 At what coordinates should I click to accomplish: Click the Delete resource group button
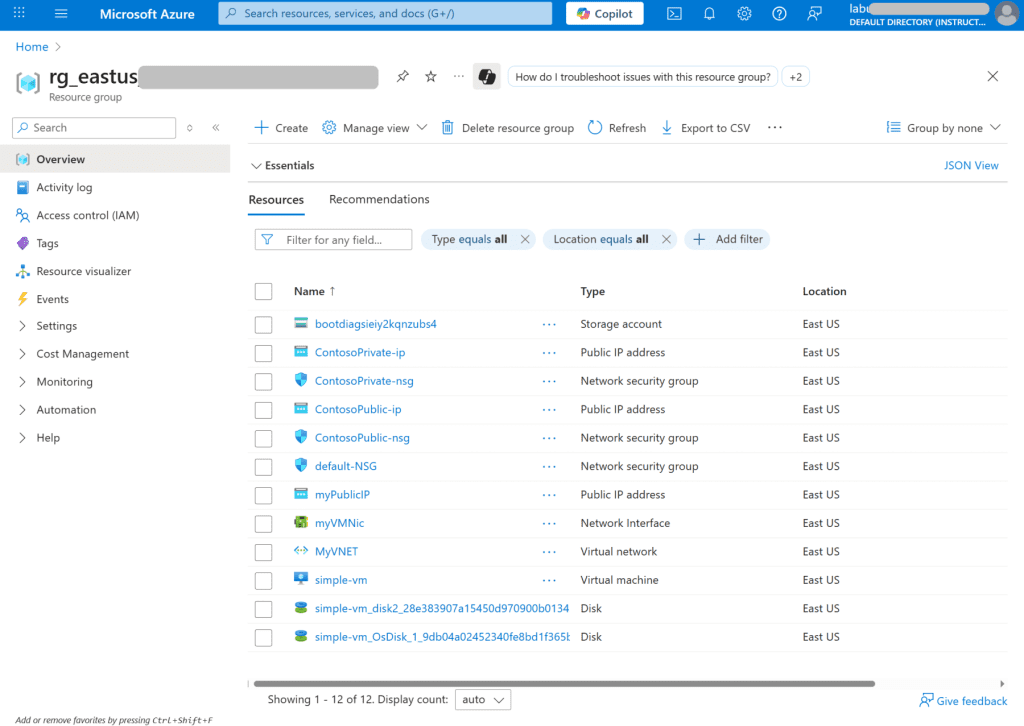(507, 128)
